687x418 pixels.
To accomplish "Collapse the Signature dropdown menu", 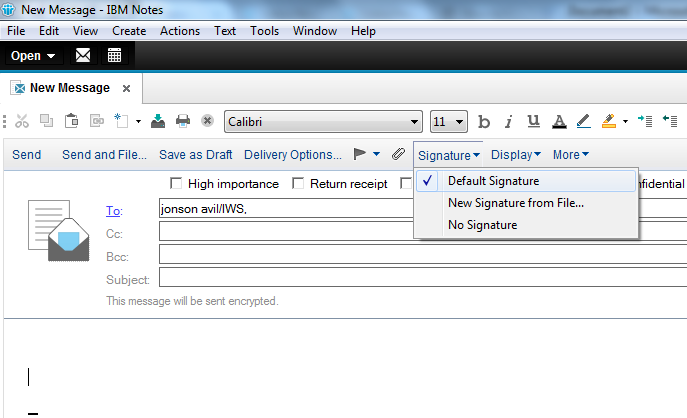I will [x=449, y=155].
